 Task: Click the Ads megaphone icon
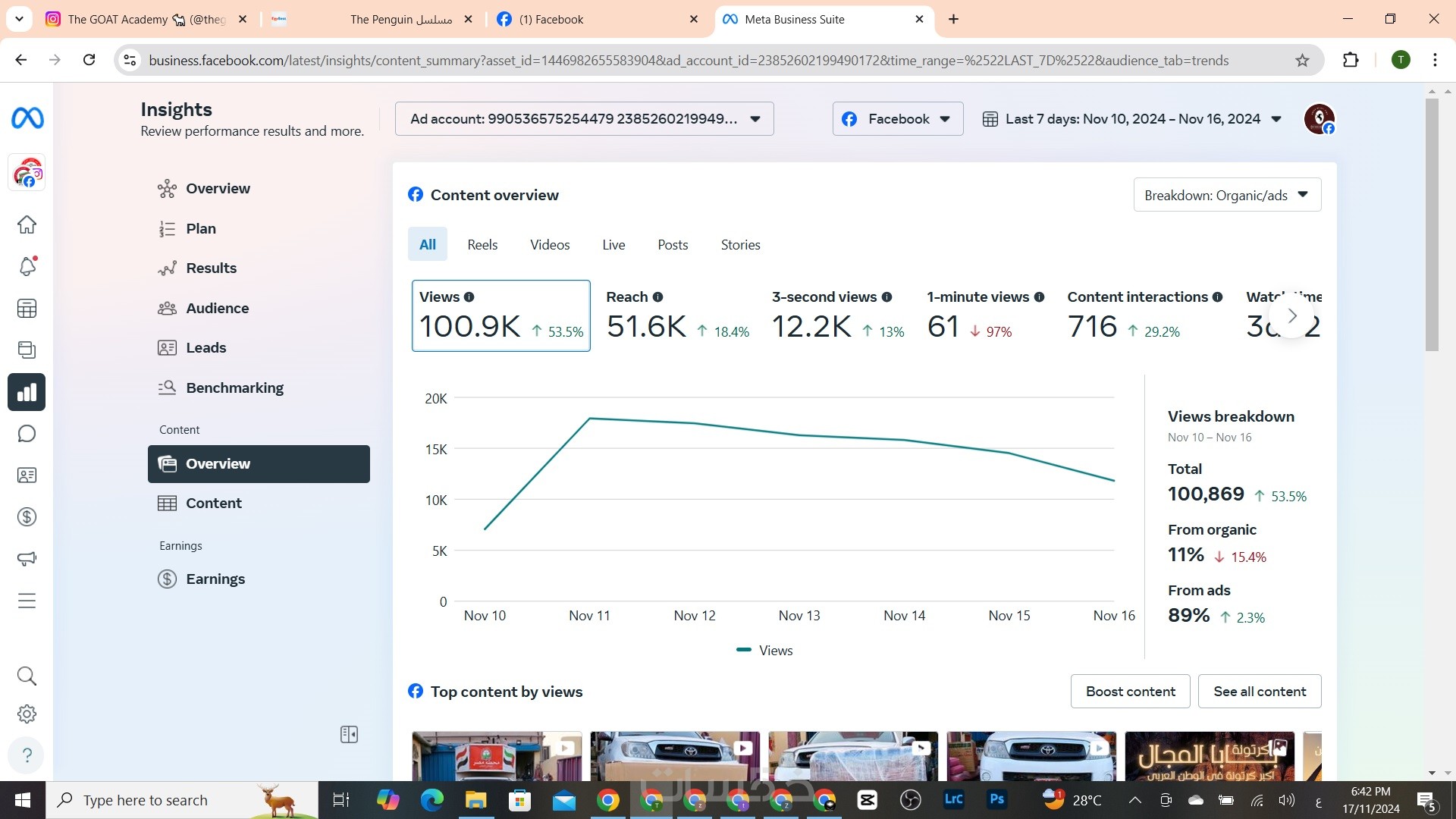coord(27,559)
